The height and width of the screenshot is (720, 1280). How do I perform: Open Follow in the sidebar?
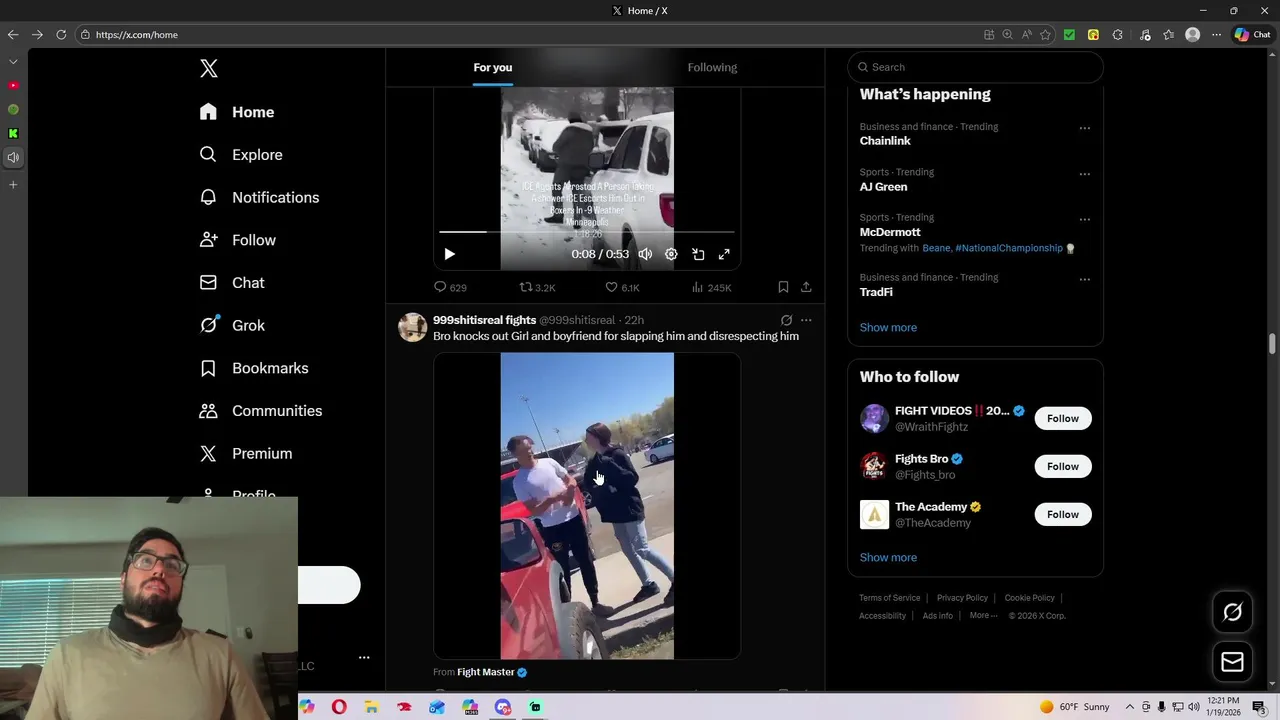pyautogui.click(x=237, y=240)
